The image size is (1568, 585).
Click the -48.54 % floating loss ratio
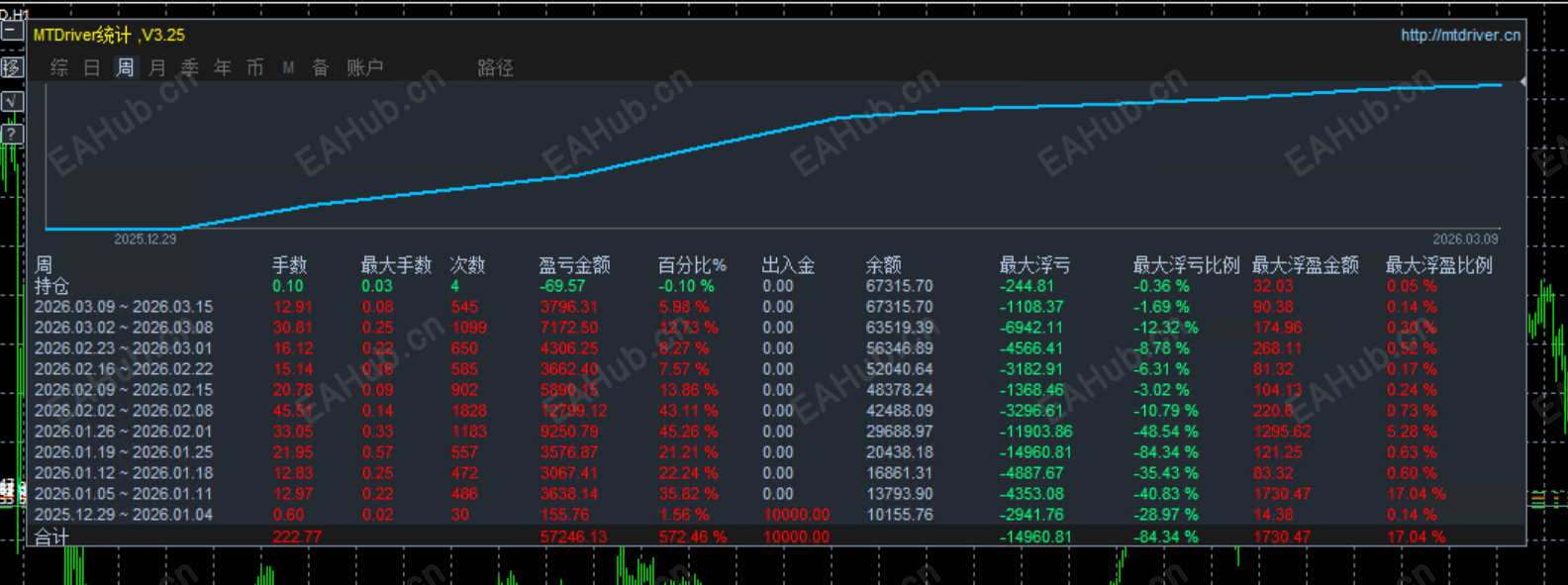[x=1166, y=432]
